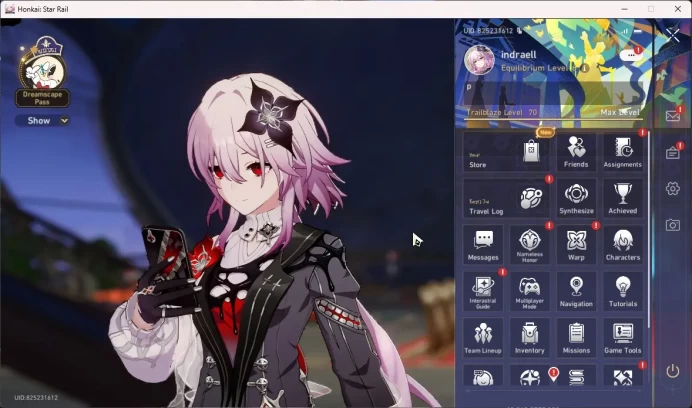Click the signature box with letter p

[x=553, y=93]
